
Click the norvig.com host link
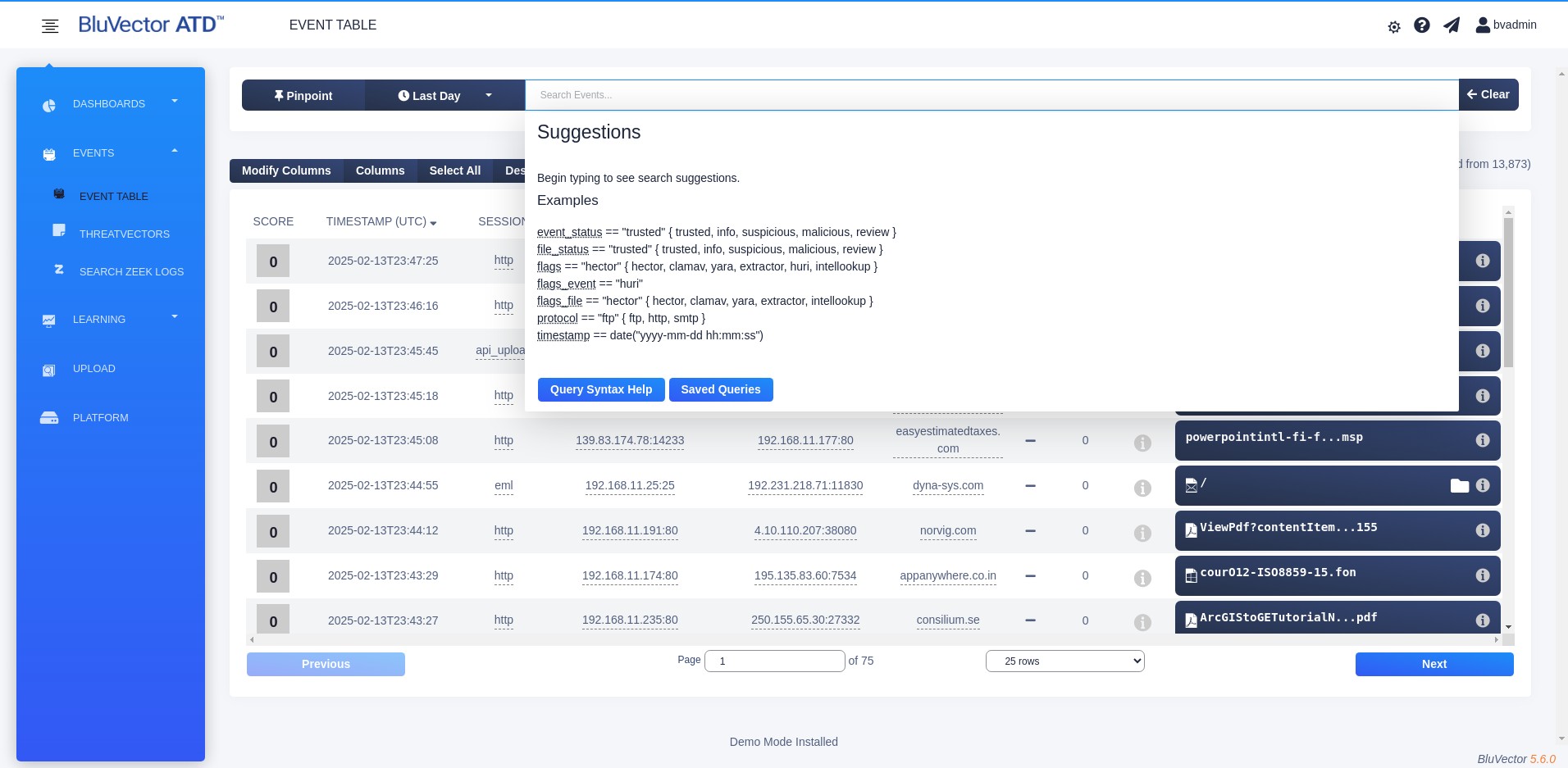pos(948,530)
